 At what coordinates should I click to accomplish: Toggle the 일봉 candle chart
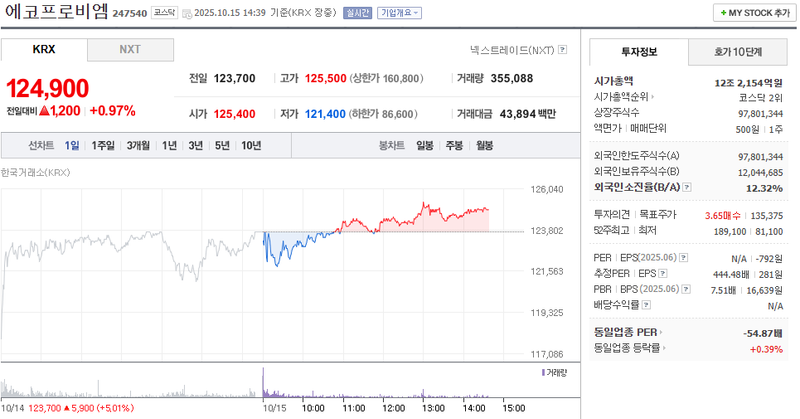click(424, 145)
